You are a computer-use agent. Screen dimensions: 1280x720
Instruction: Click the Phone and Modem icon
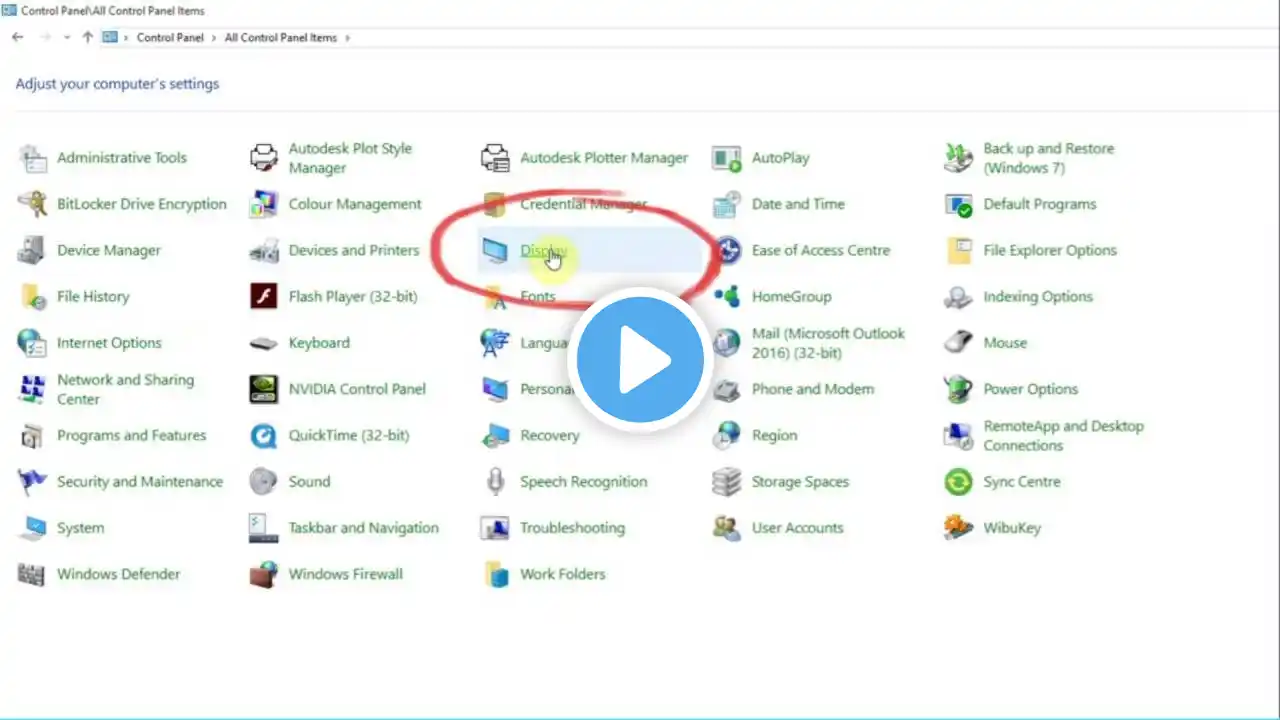coord(727,389)
